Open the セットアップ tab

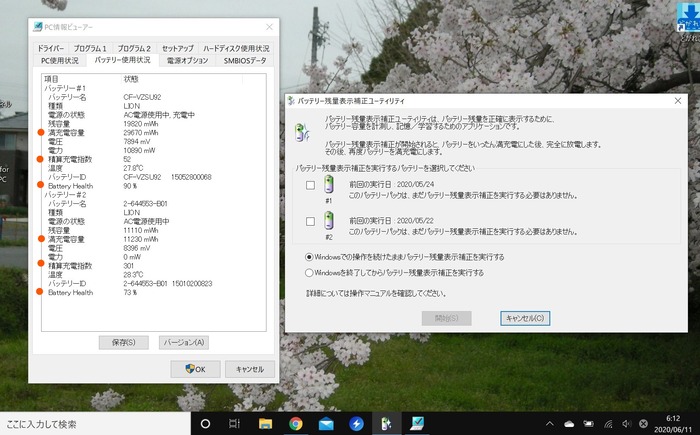178,48
